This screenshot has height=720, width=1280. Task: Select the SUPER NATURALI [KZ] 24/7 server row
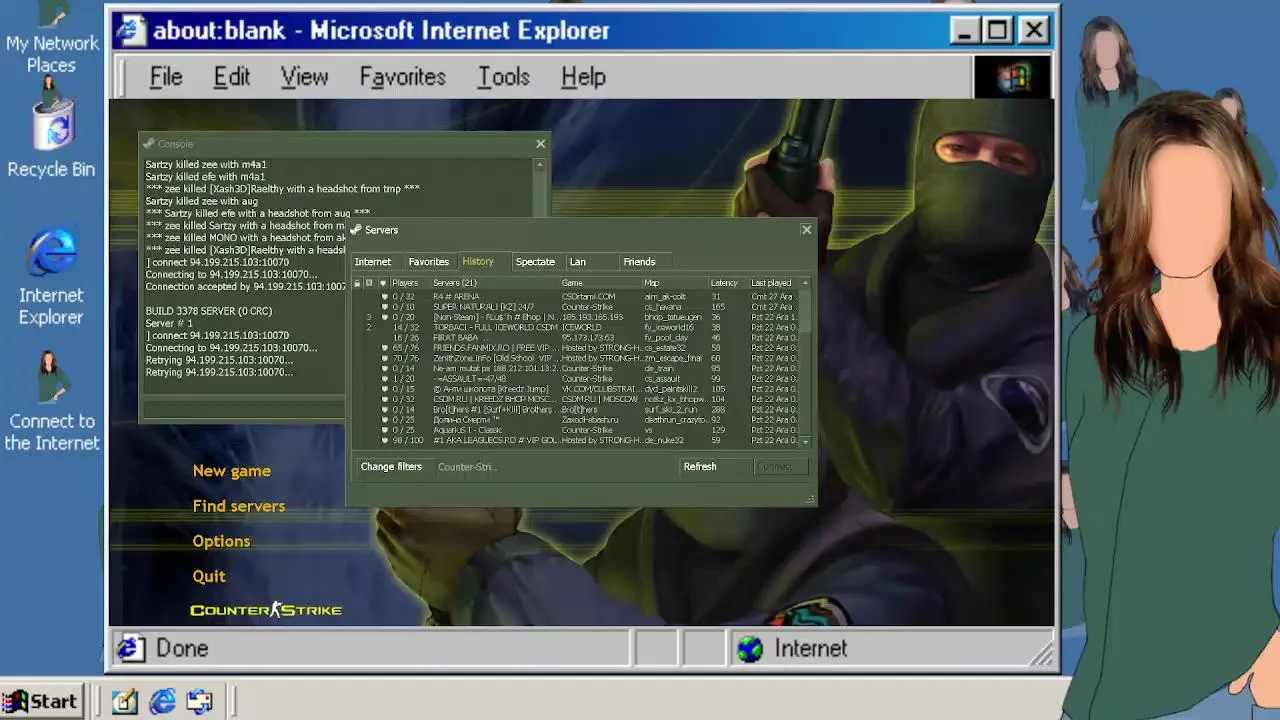click(x=576, y=307)
